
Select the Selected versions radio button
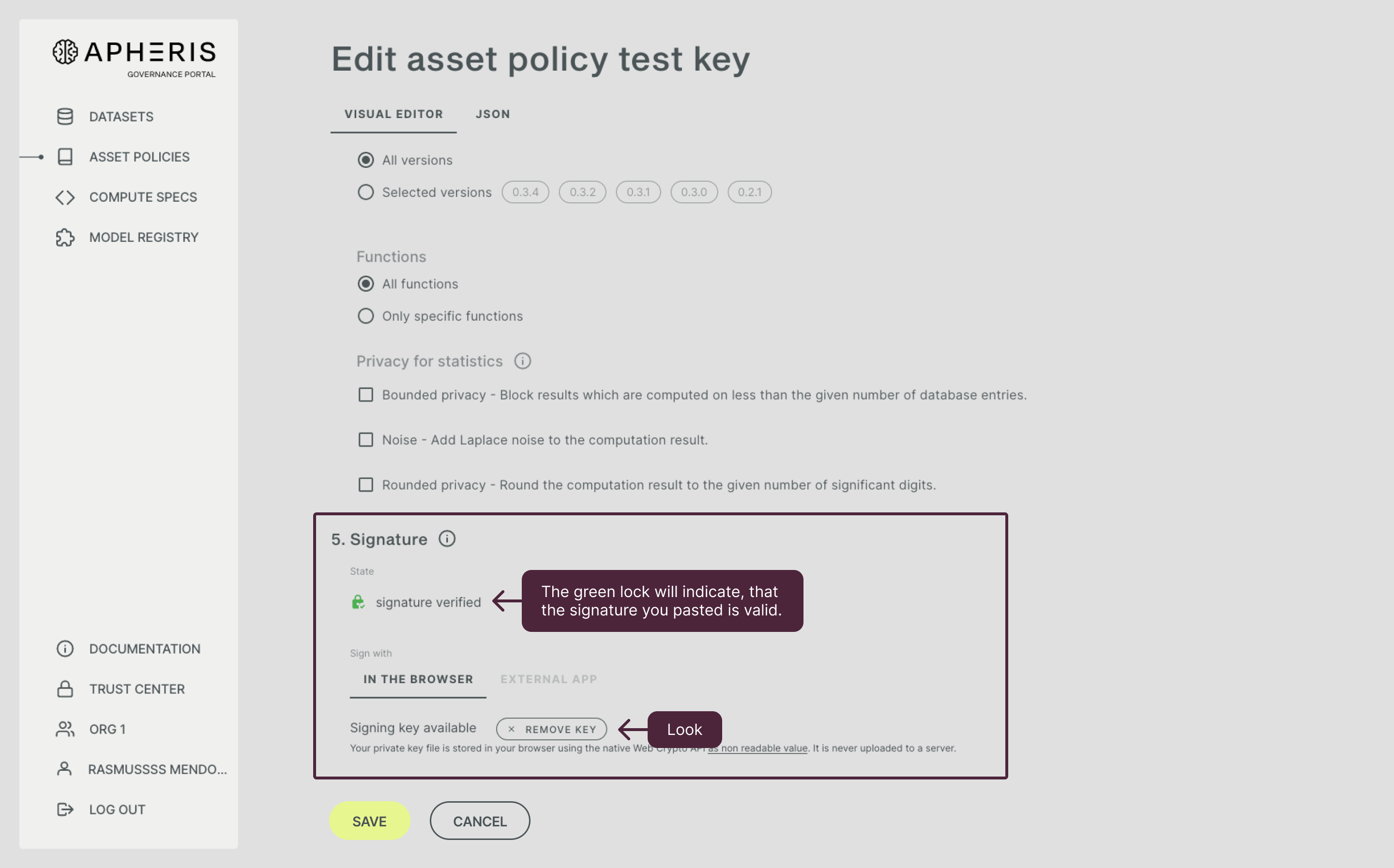(366, 192)
